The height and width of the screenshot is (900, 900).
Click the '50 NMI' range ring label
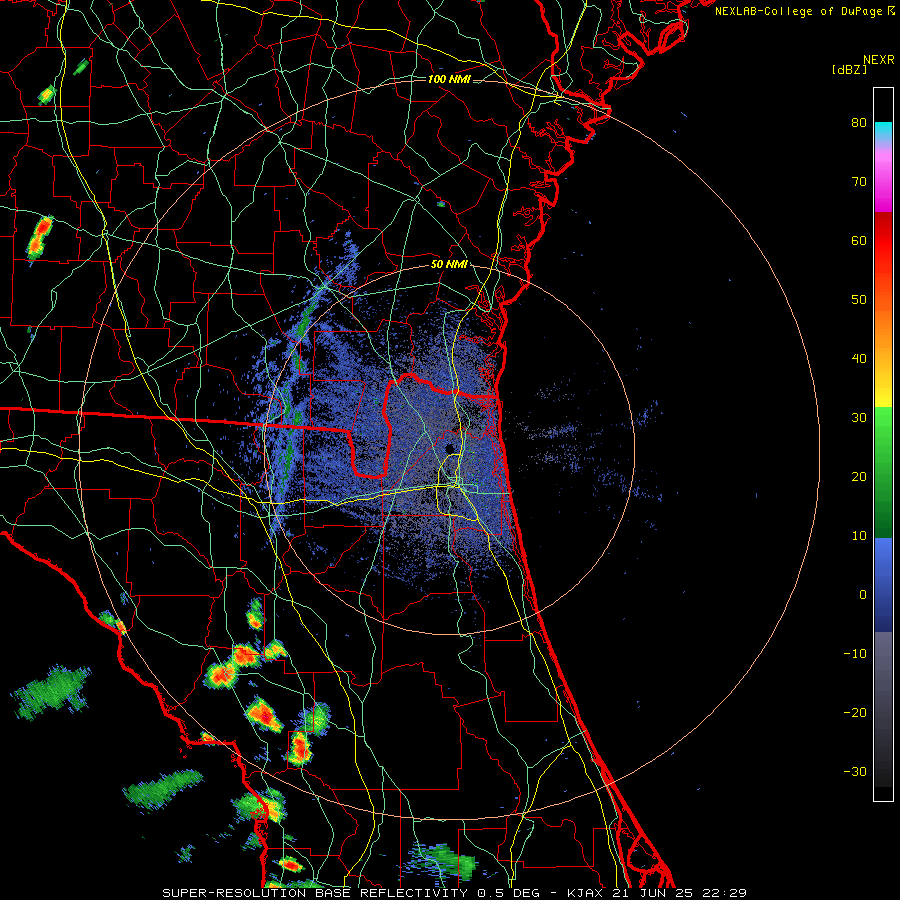pyautogui.click(x=449, y=265)
